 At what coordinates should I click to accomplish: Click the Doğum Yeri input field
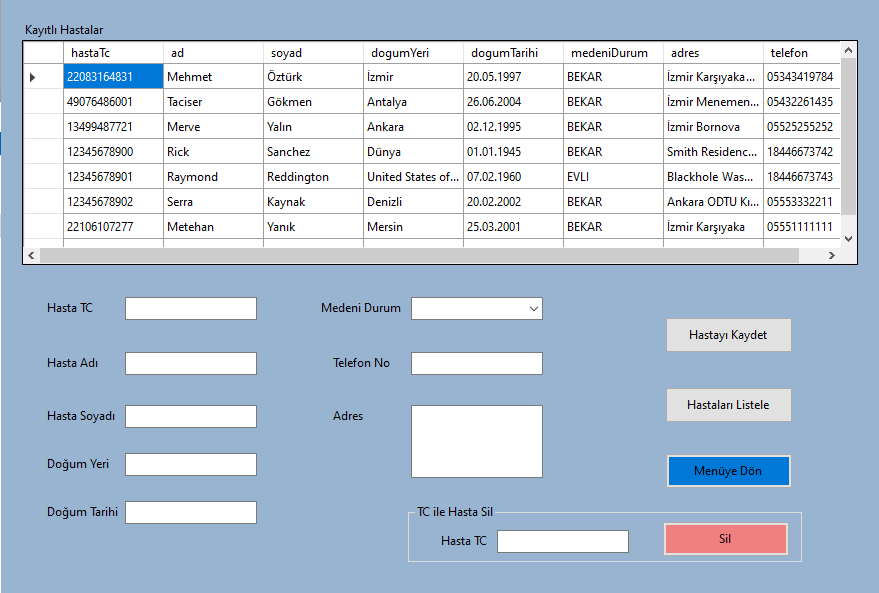point(190,464)
